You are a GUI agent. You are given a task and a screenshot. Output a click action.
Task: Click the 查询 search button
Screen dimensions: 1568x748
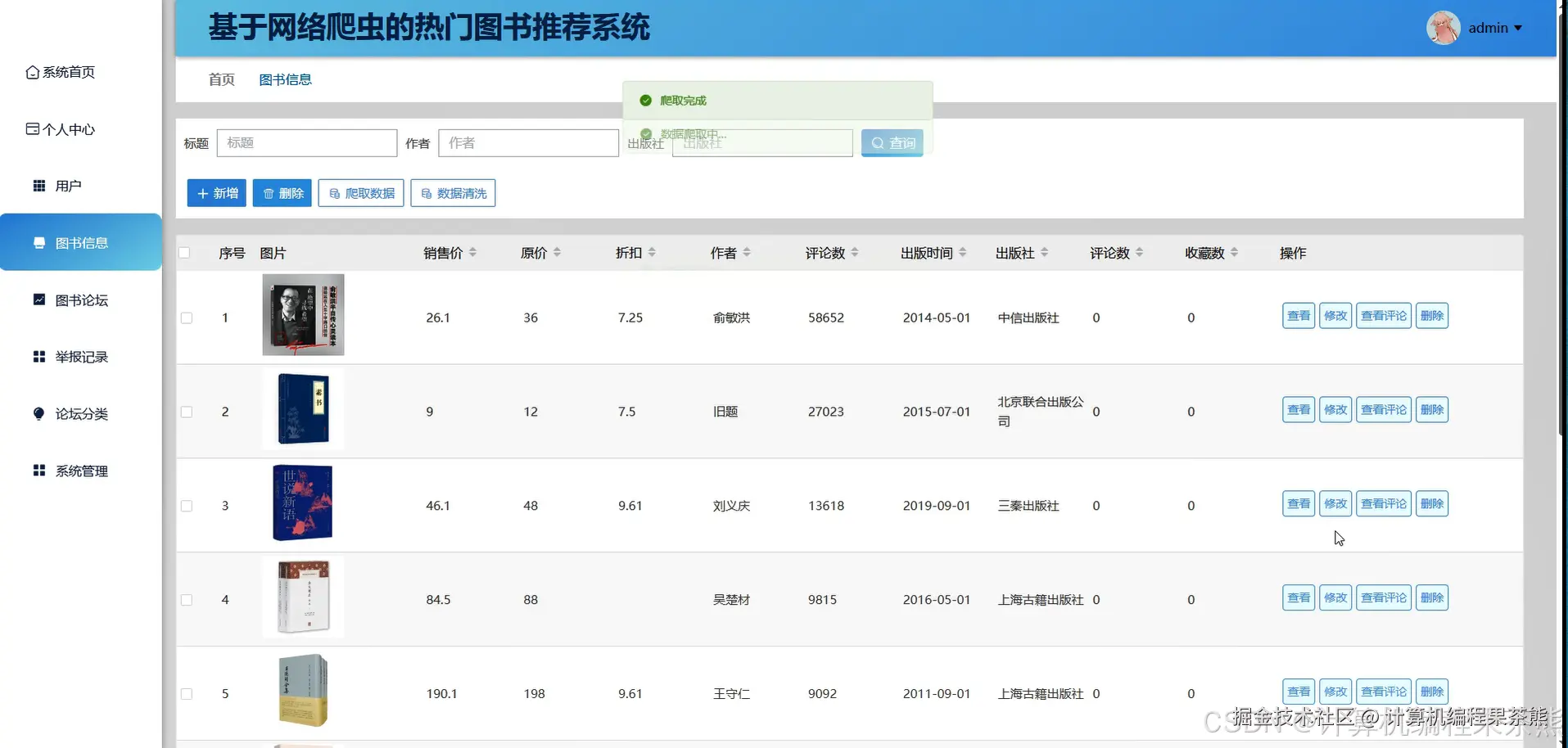[x=892, y=143]
